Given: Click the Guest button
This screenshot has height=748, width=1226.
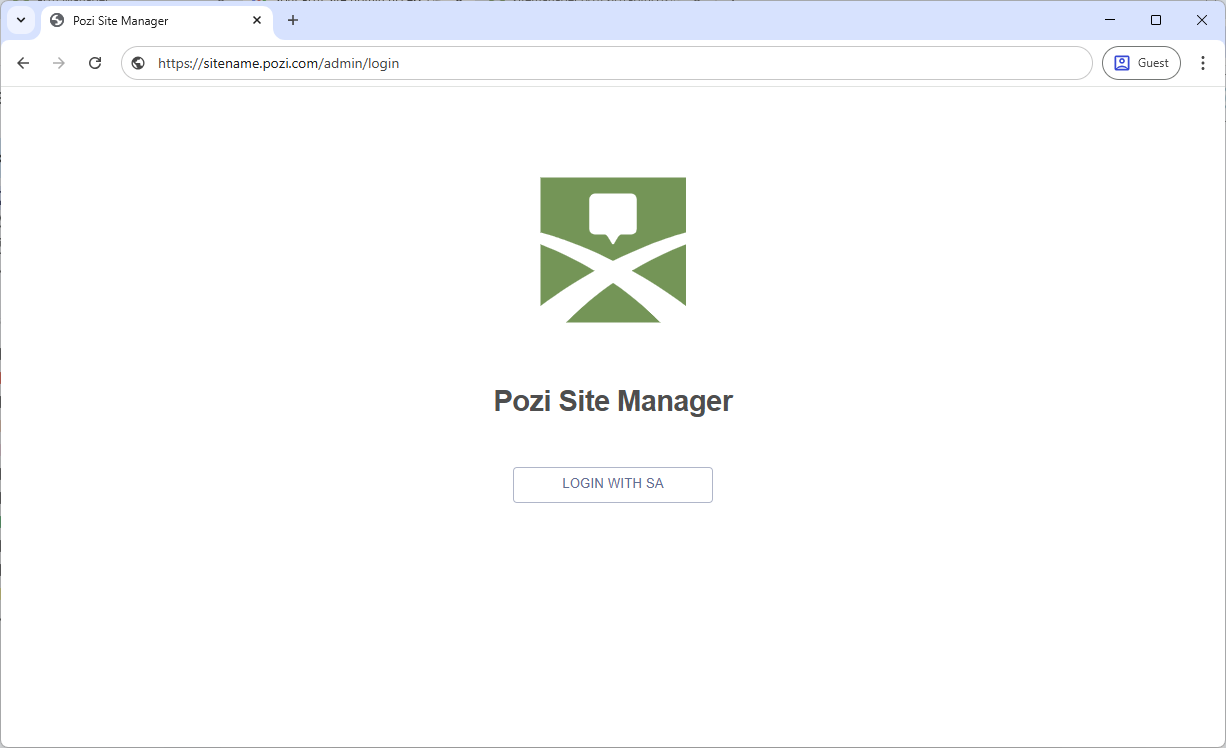Looking at the screenshot, I should tap(1141, 62).
